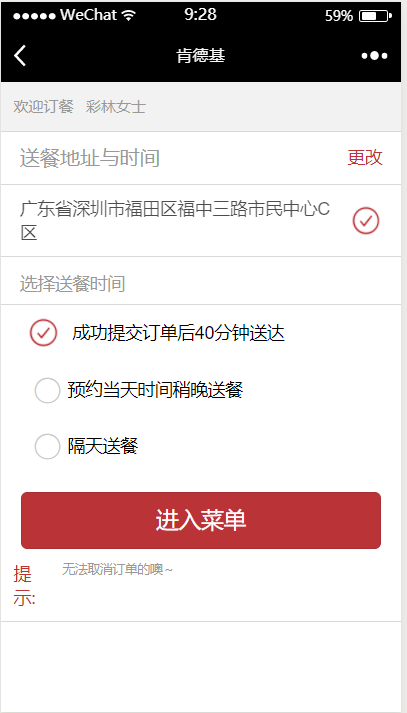Image resolution: width=407 pixels, height=713 pixels.
Task: Tap the 进入菜单 button
Action: click(201, 520)
